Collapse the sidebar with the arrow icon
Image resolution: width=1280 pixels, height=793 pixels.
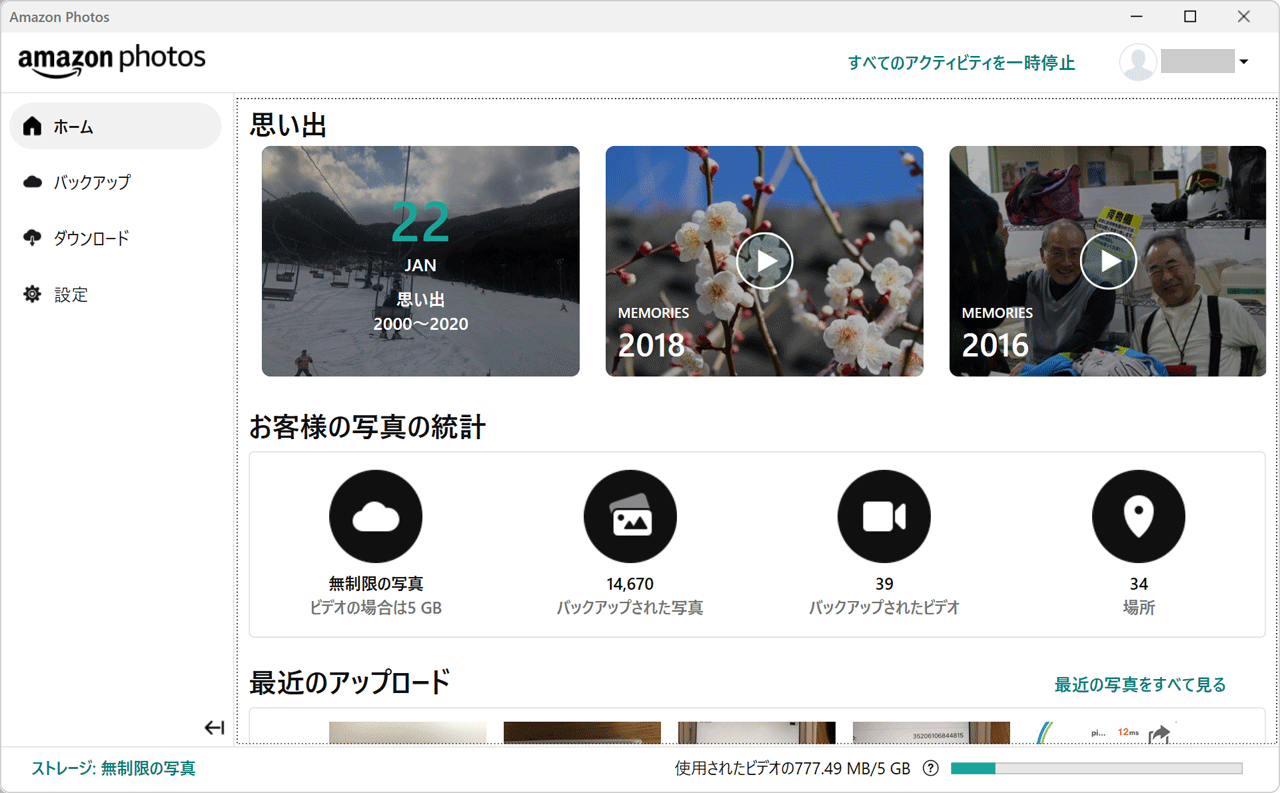point(214,727)
